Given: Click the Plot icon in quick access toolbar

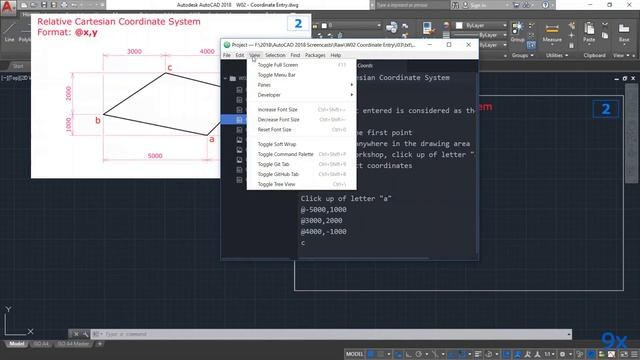Looking at the screenshot, I should 64,5.
